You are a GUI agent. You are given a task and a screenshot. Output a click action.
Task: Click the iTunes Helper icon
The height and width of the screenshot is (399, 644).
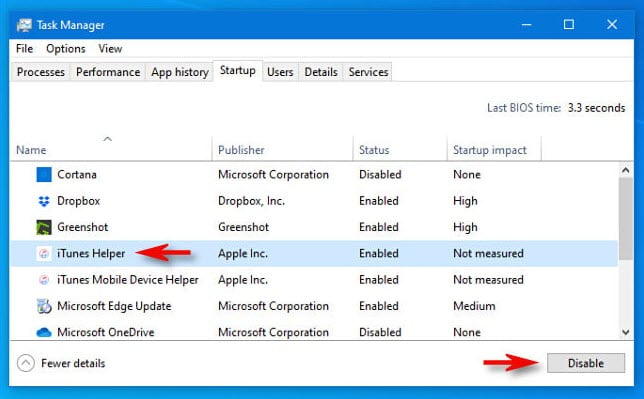coord(44,254)
